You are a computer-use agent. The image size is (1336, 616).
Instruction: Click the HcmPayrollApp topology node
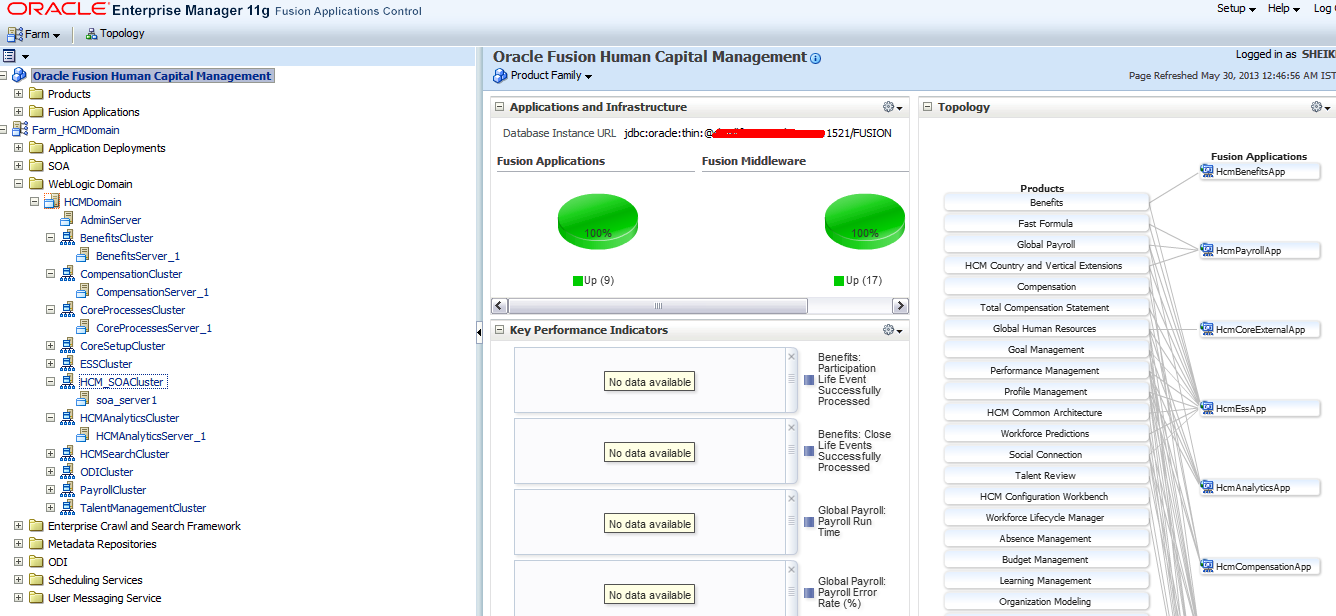(1260, 251)
